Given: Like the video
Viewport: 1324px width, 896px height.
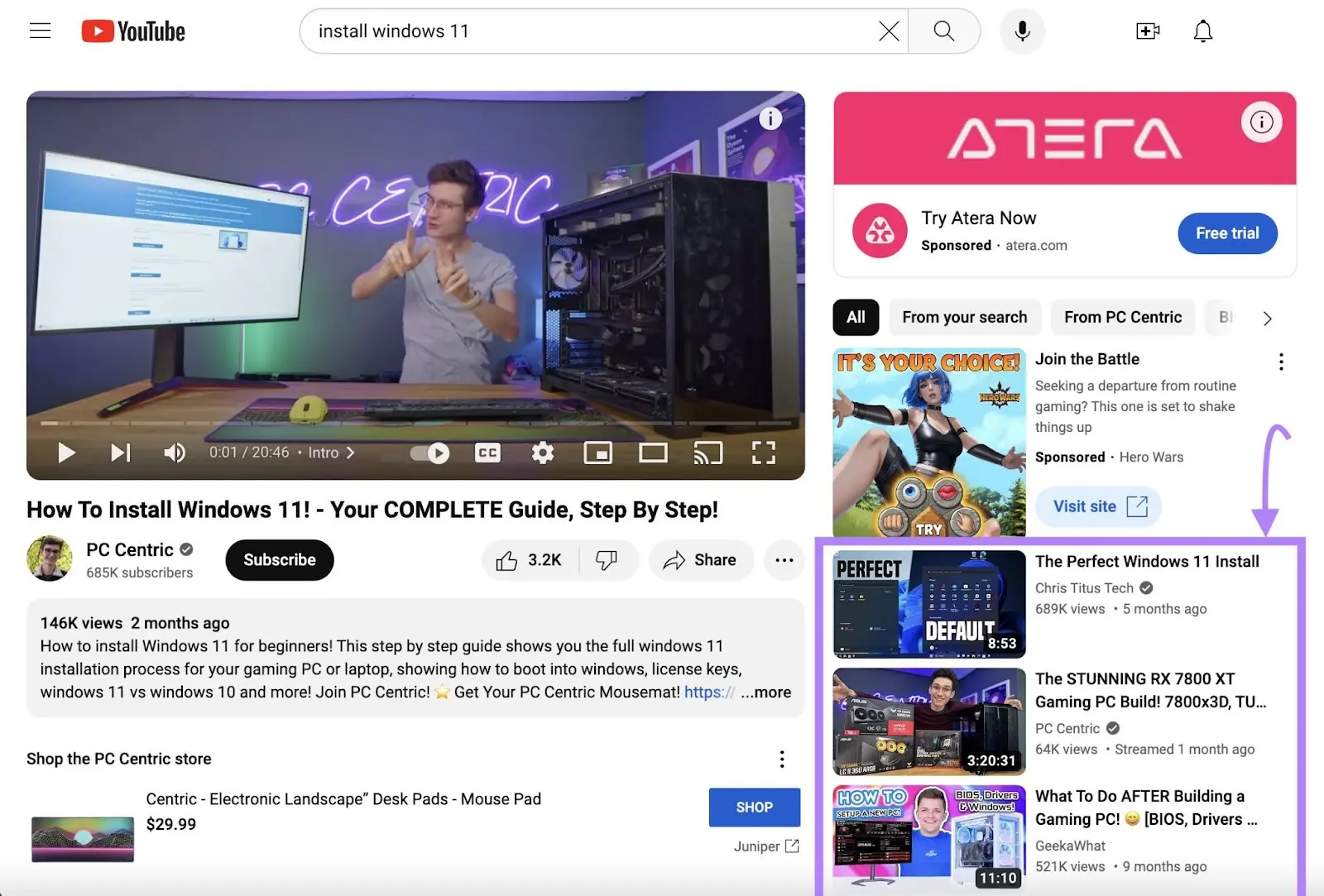Looking at the screenshot, I should point(530,560).
